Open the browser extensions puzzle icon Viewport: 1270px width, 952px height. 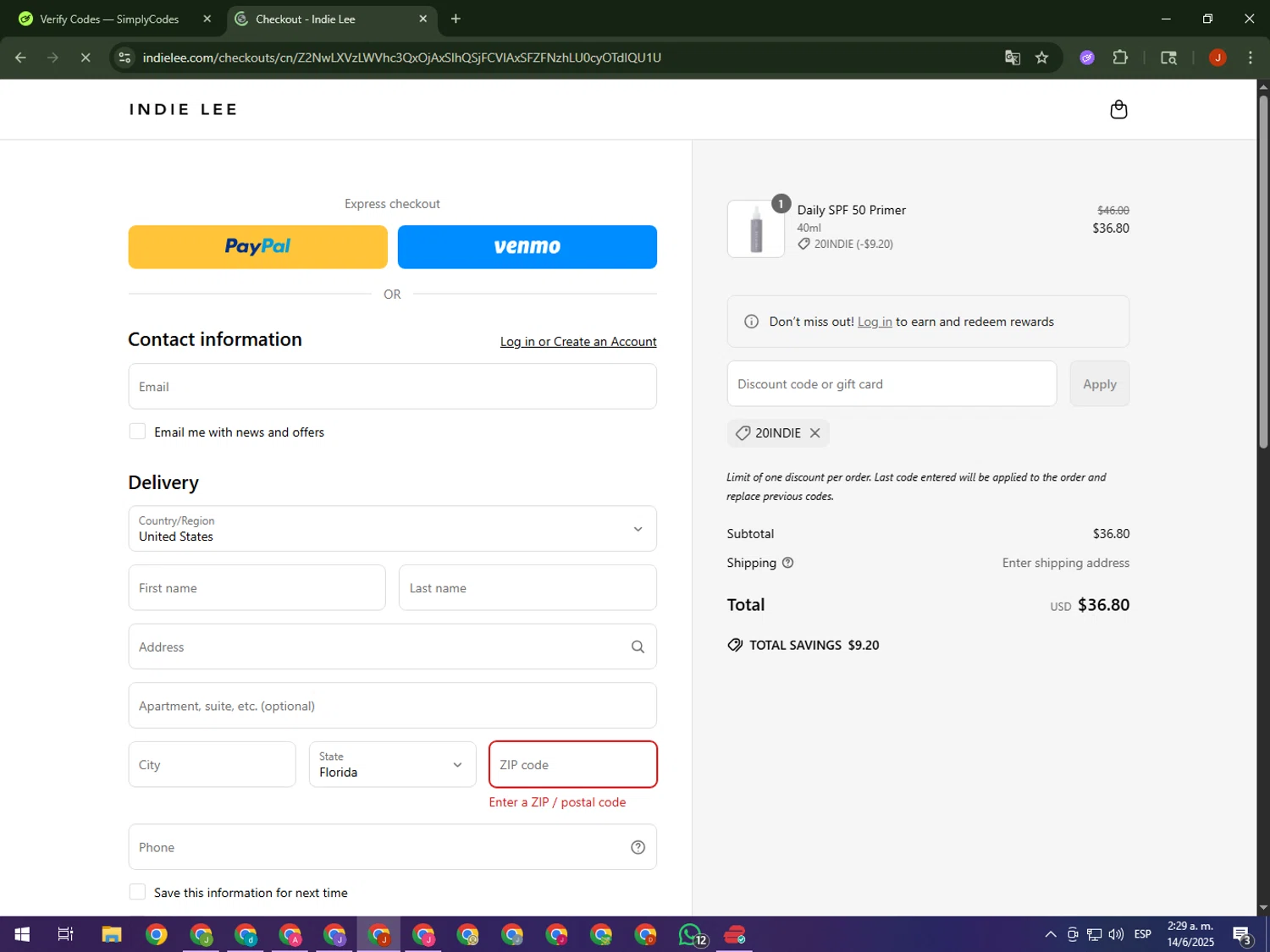pyautogui.click(x=1120, y=58)
